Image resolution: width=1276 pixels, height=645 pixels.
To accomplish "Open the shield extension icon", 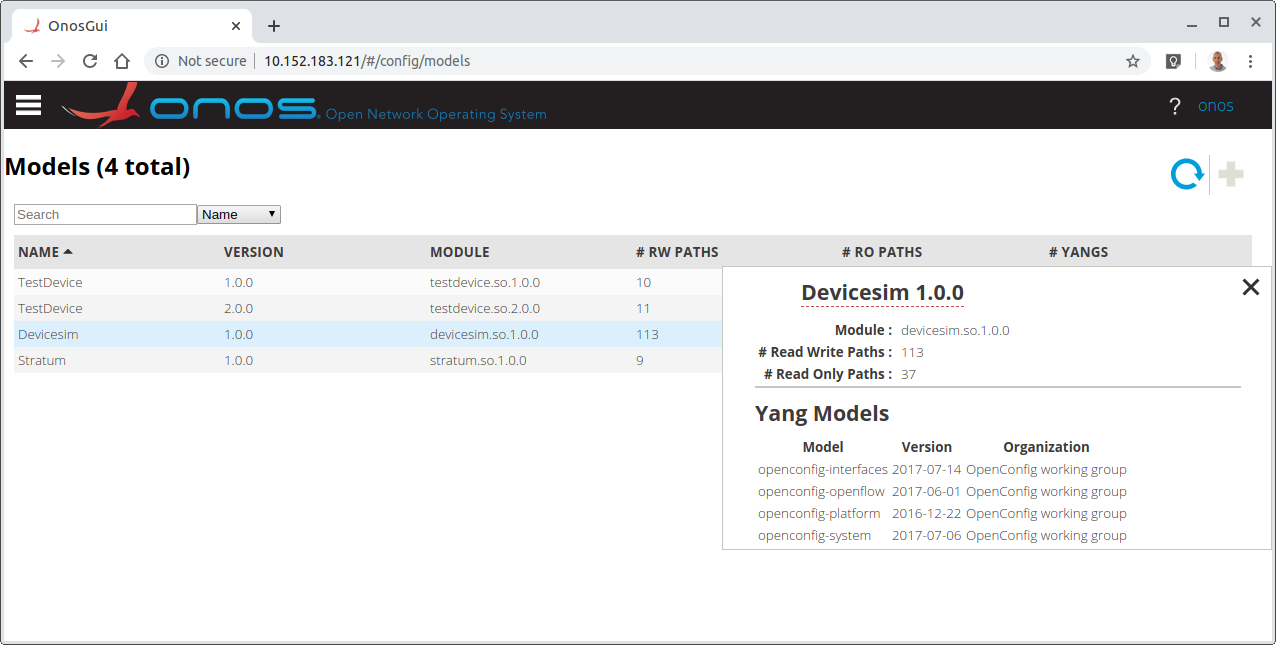I will [x=1174, y=61].
